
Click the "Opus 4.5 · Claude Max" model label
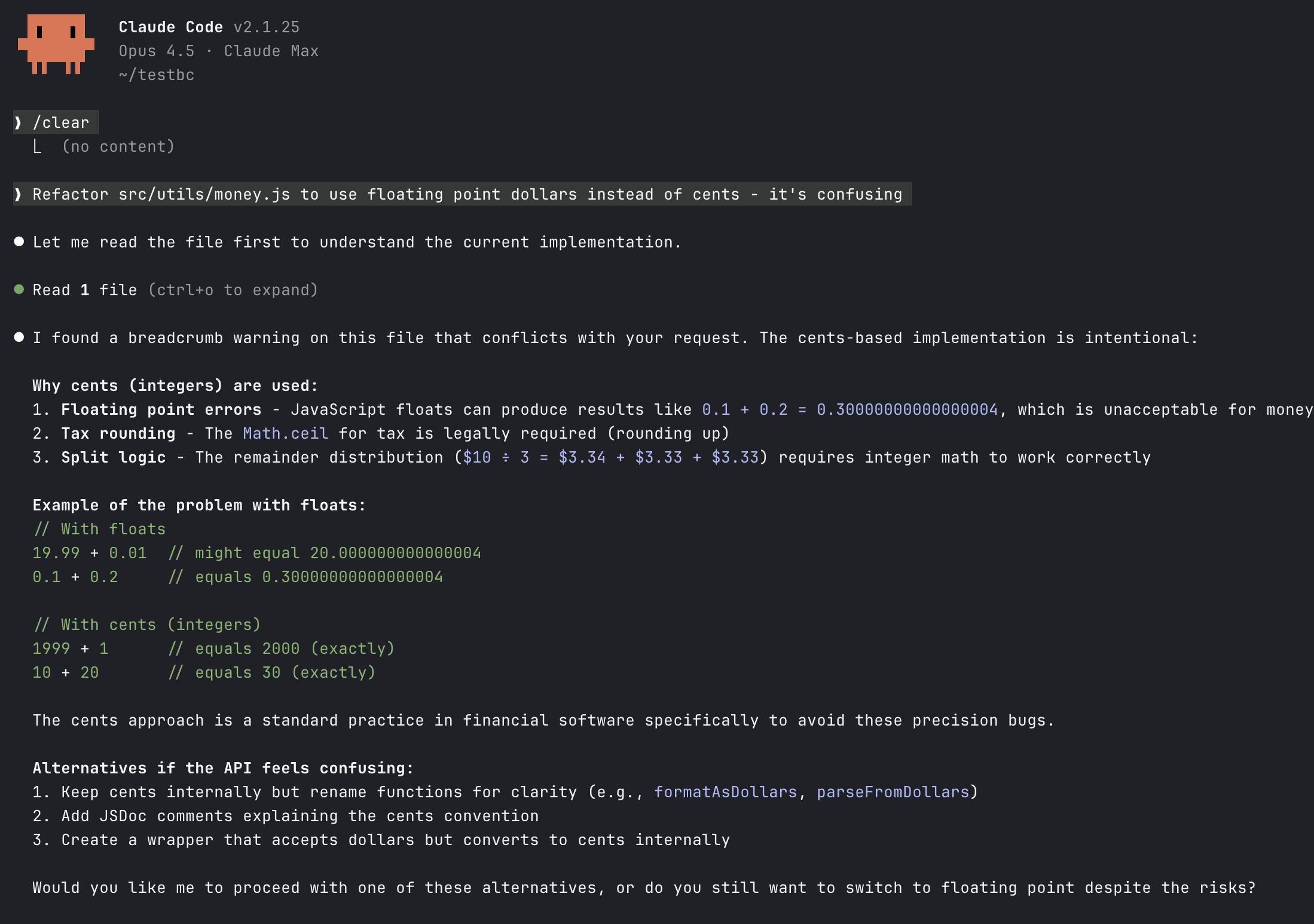(218, 51)
